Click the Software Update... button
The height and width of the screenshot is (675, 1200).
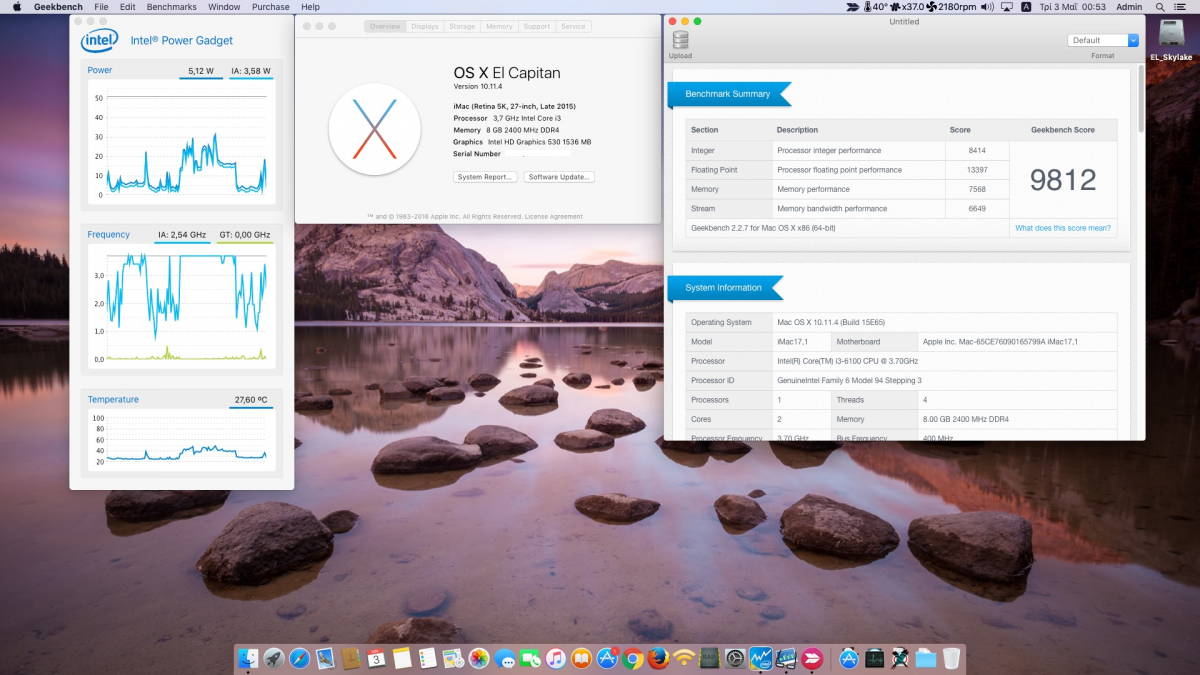tap(560, 177)
